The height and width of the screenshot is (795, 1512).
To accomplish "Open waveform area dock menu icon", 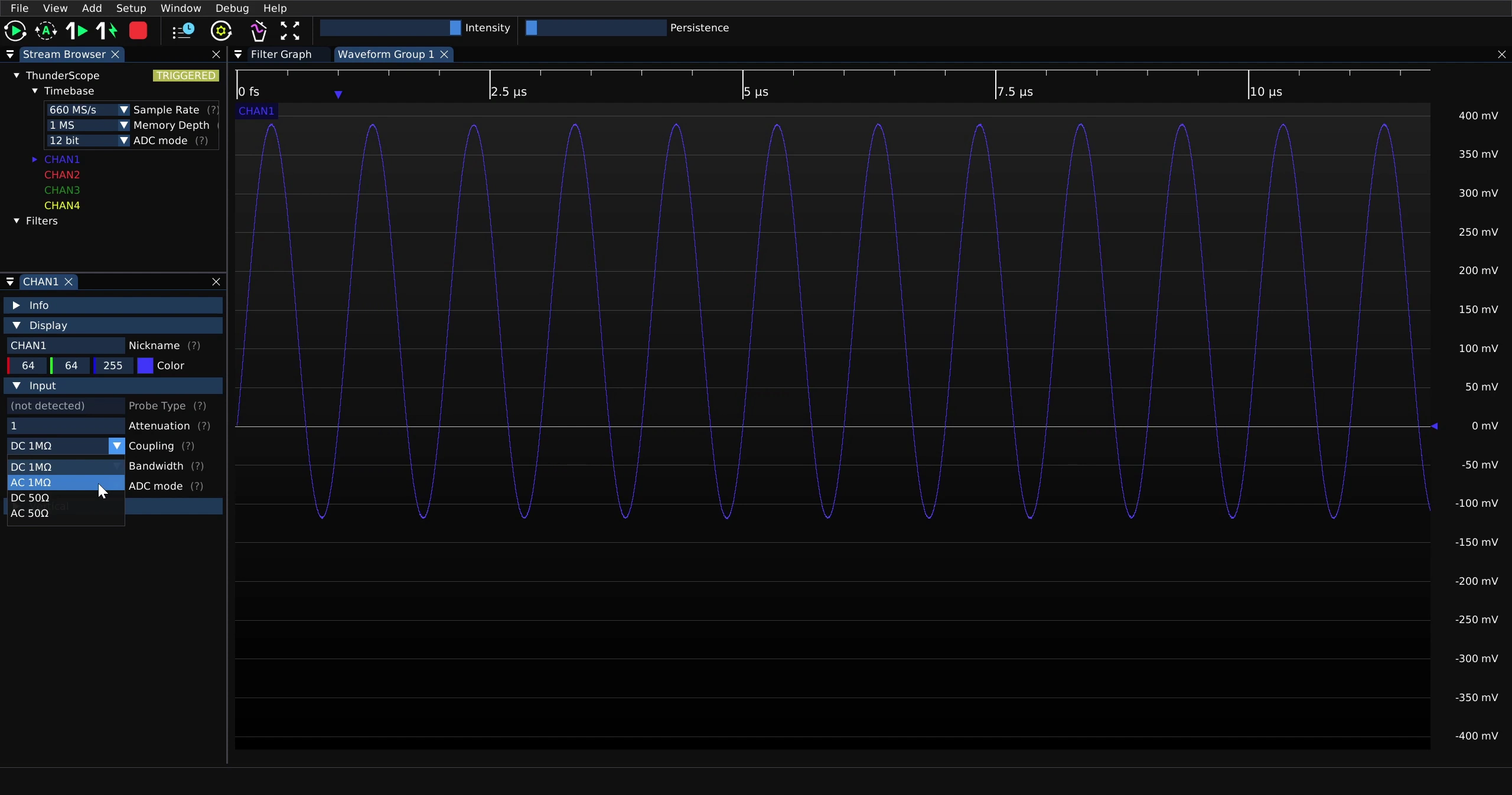I will click(x=238, y=54).
